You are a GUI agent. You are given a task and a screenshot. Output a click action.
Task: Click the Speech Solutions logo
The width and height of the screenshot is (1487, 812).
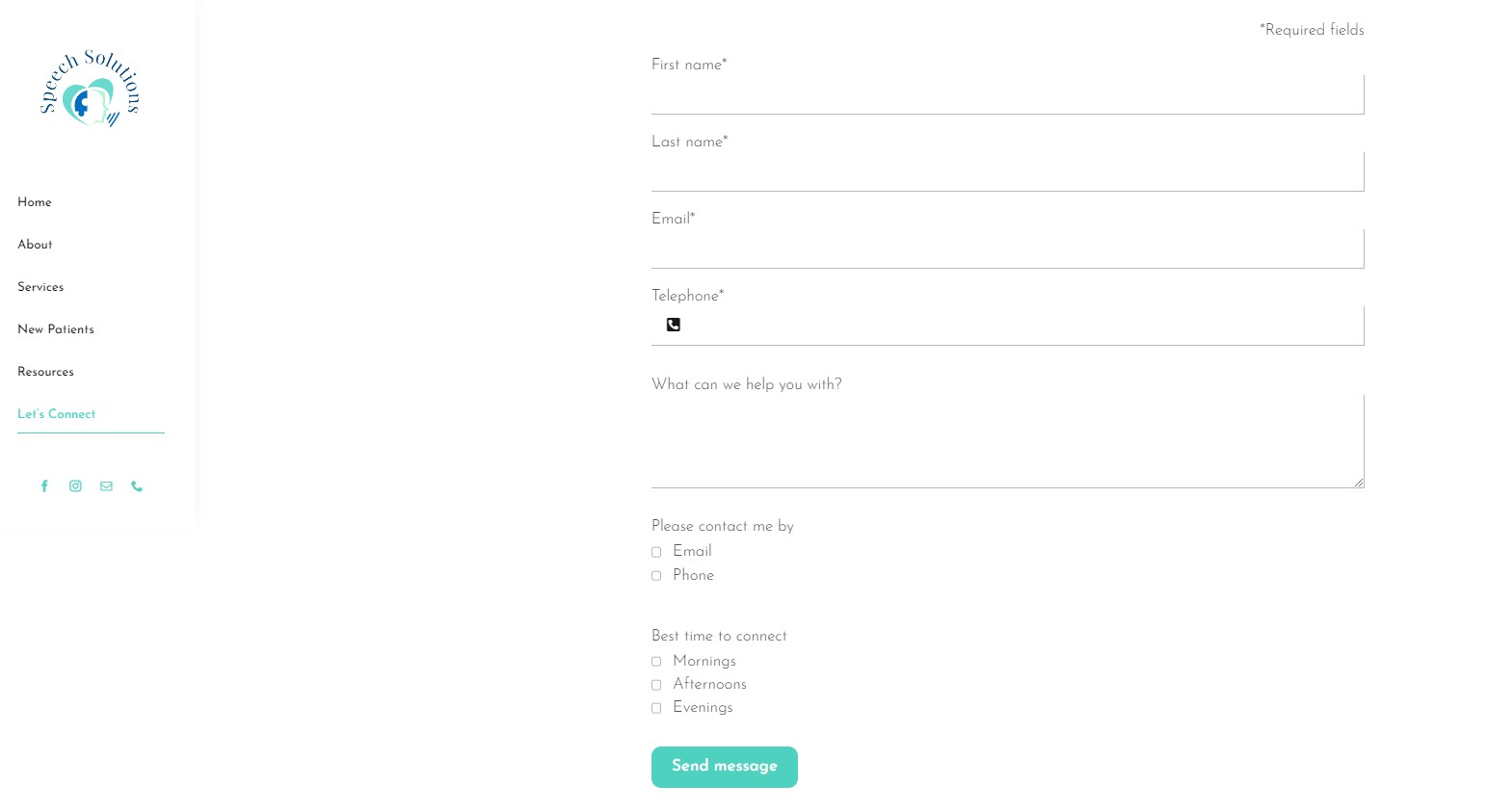click(x=91, y=90)
